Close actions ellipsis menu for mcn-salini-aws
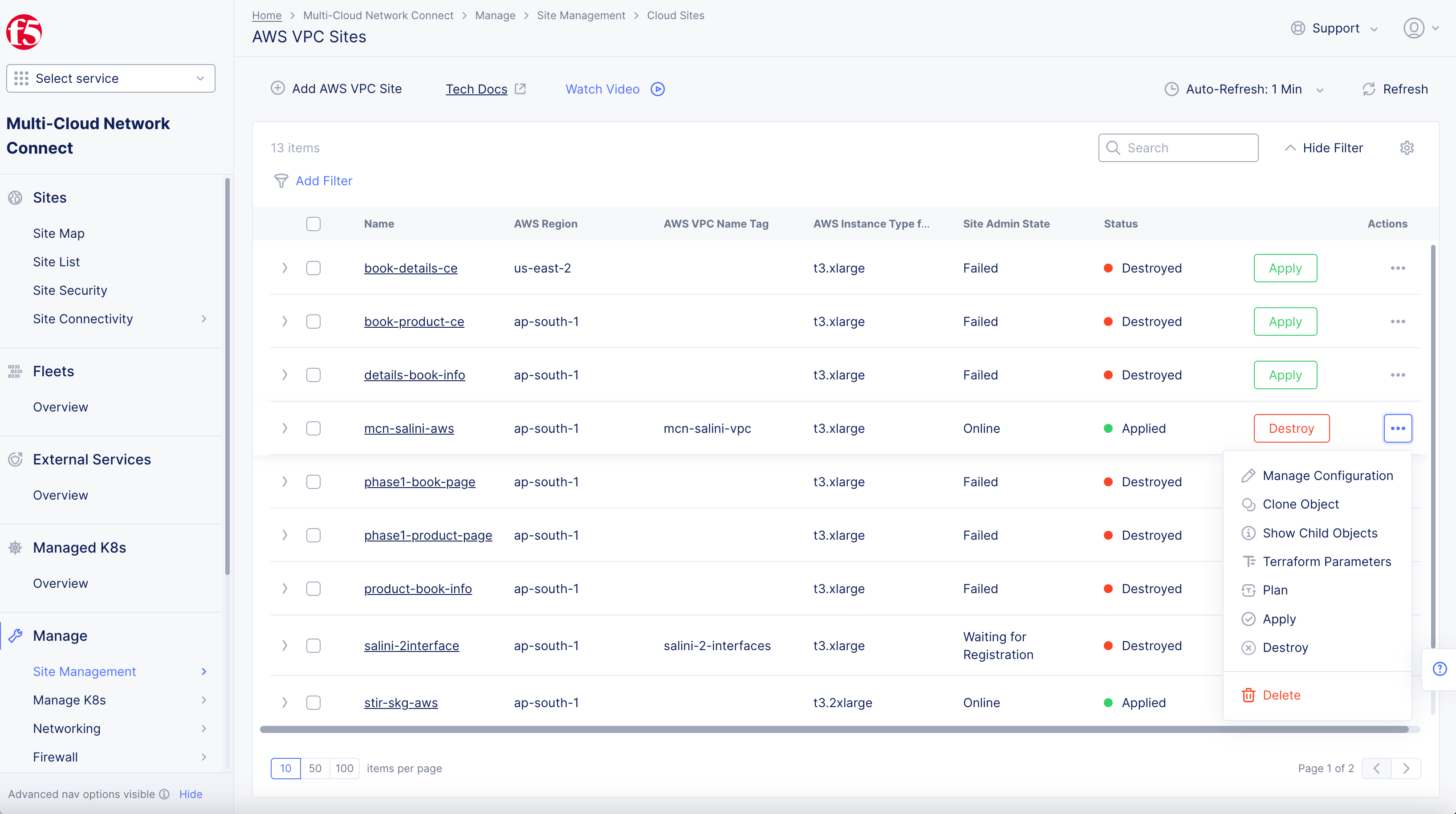1456x814 pixels. (1398, 428)
